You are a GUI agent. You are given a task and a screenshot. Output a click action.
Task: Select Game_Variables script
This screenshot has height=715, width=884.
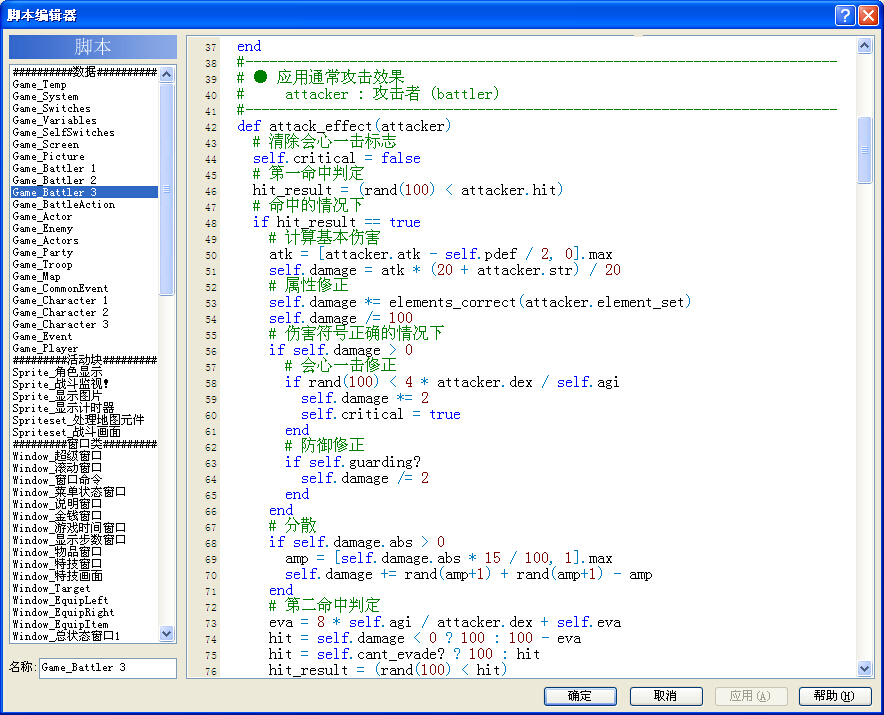pos(85,121)
